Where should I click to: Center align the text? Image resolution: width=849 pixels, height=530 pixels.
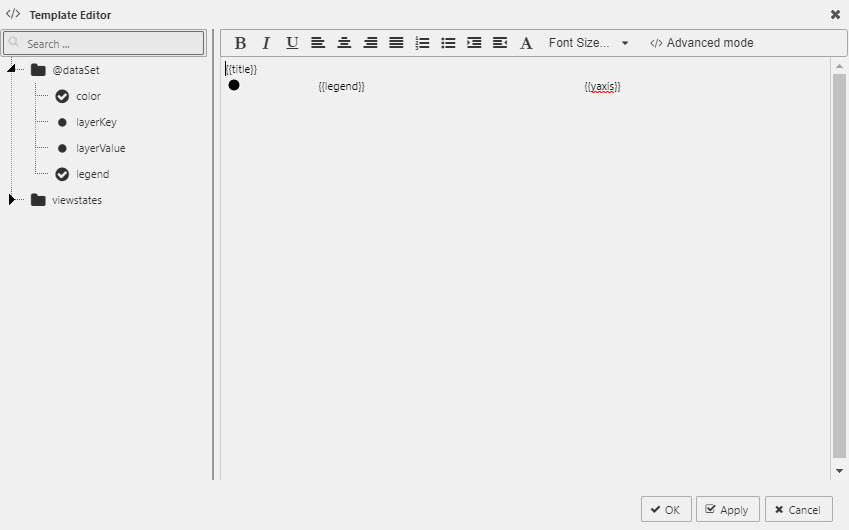point(344,43)
